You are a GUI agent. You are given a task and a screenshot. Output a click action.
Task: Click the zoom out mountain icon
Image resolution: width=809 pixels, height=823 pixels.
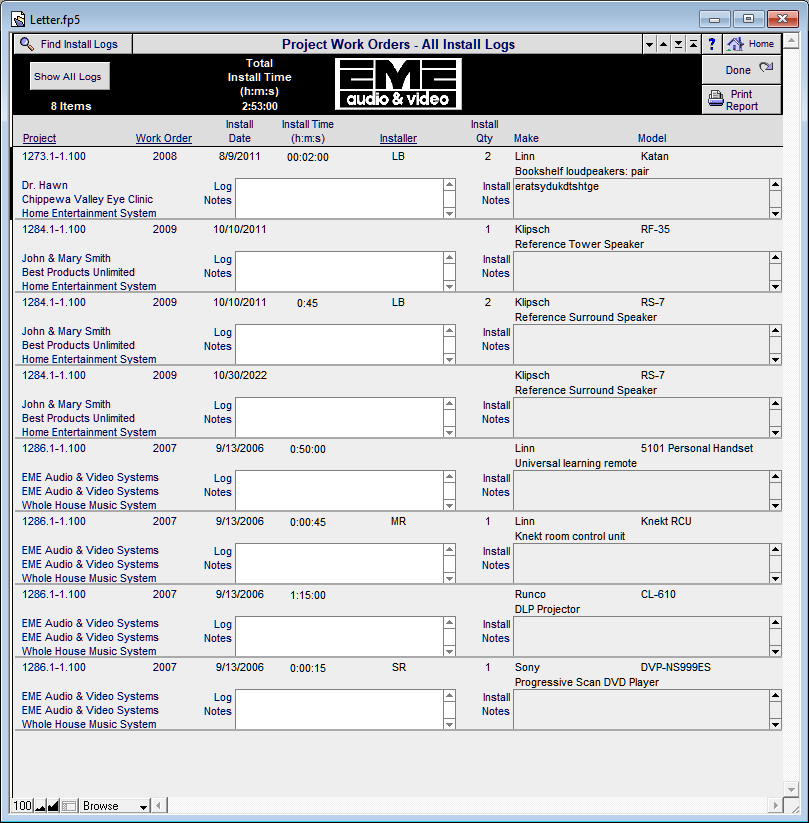pyautogui.click(x=40, y=806)
